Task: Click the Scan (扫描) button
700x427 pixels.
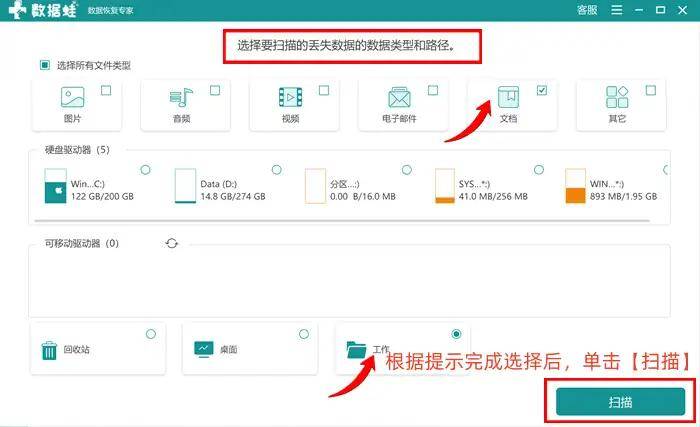Action: (x=620, y=401)
